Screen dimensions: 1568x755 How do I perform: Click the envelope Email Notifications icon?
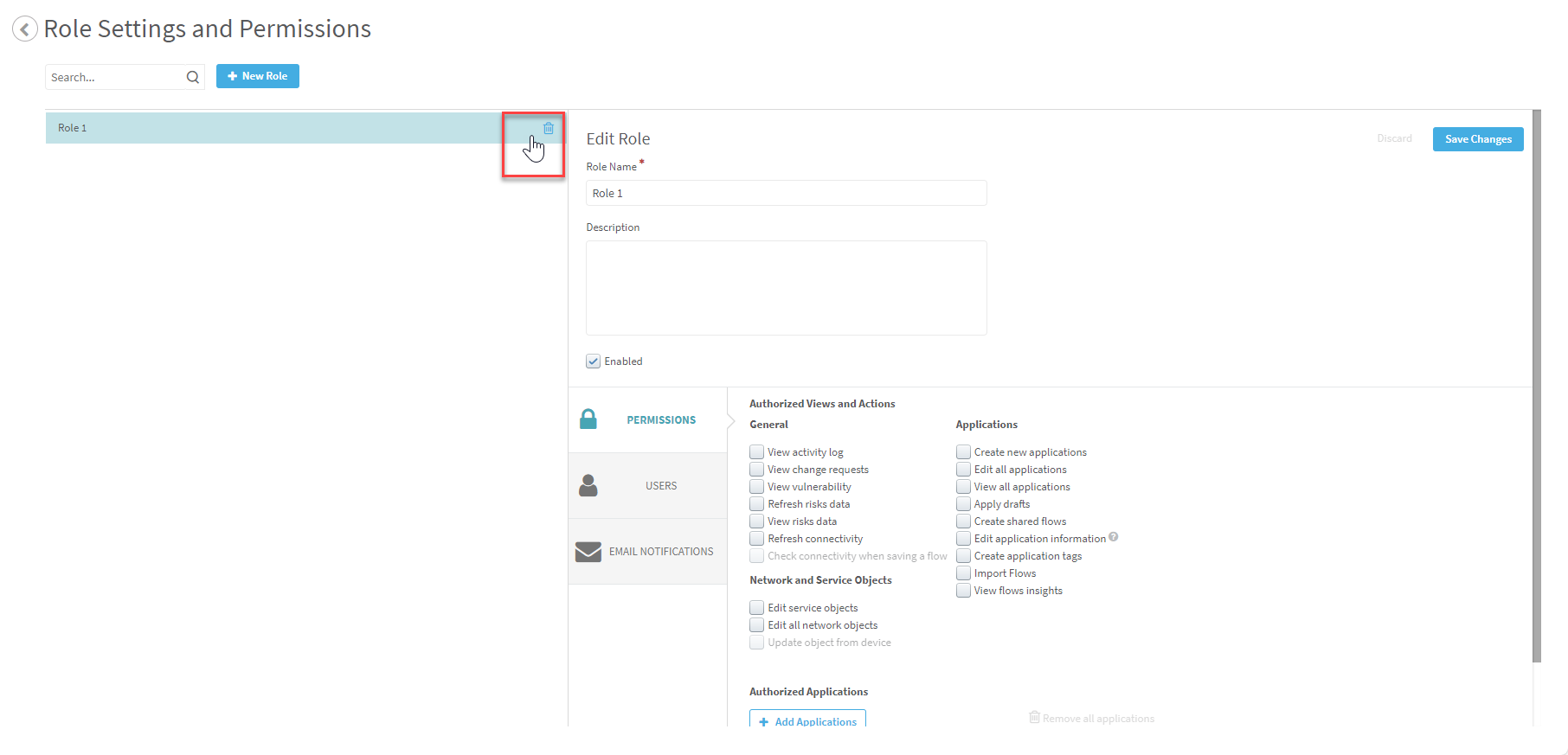(588, 552)
